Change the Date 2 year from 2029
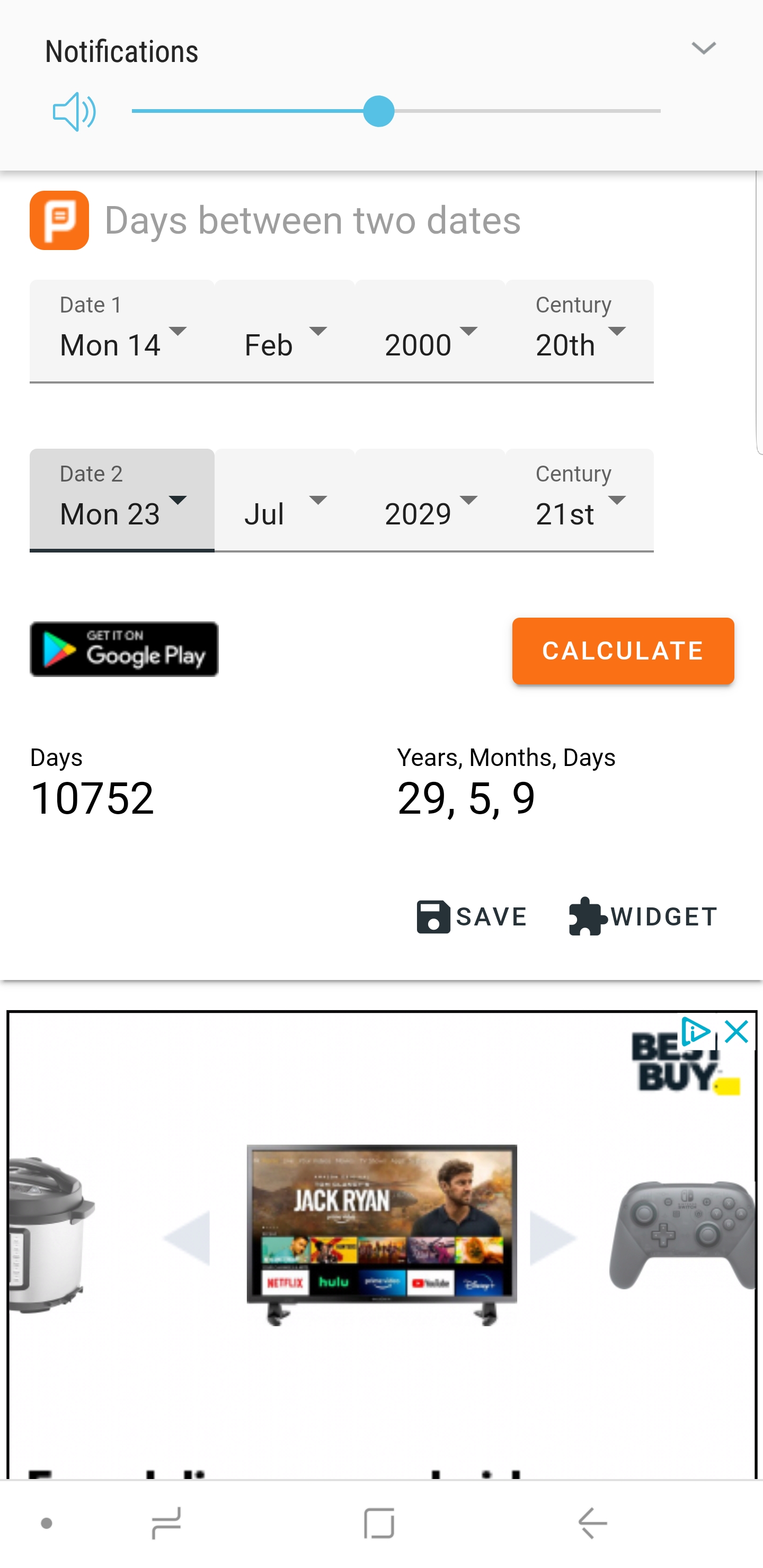 [x=430, y=501]
